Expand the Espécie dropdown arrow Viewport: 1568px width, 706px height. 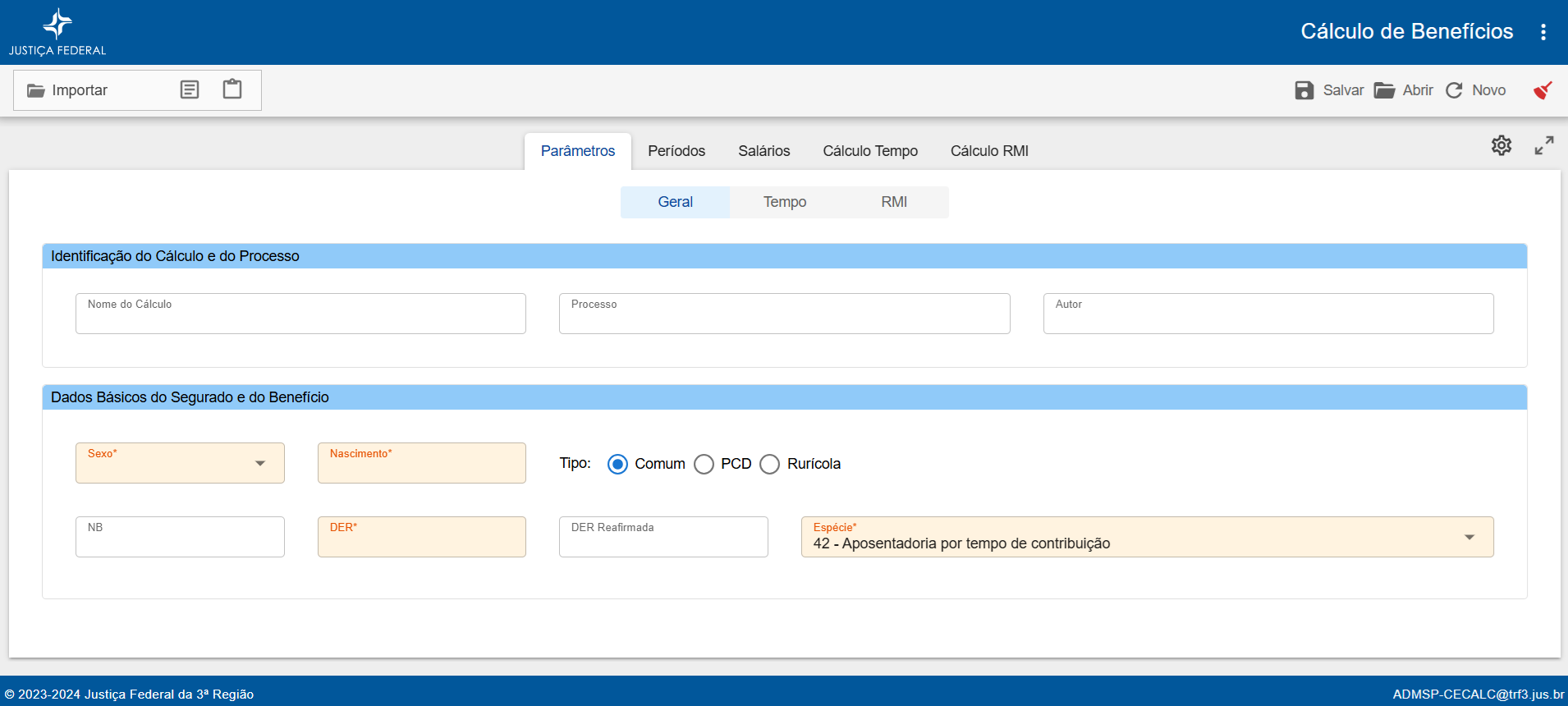point(1469,538)
